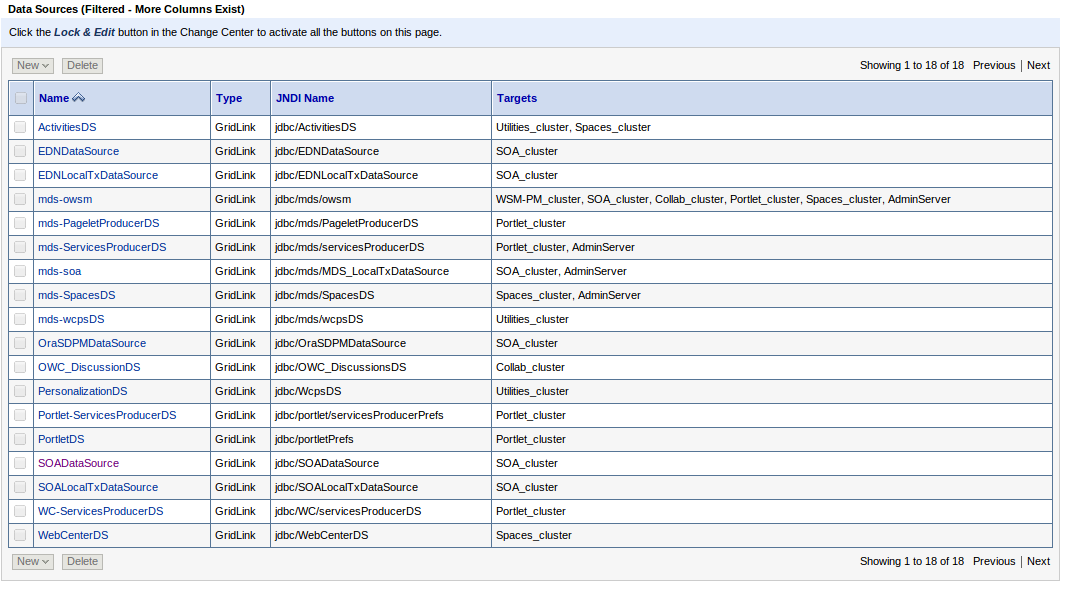This screenshot has height=589, width=1065.
Task: Open the ActivitiesDS data source
Action: point(67,127)
